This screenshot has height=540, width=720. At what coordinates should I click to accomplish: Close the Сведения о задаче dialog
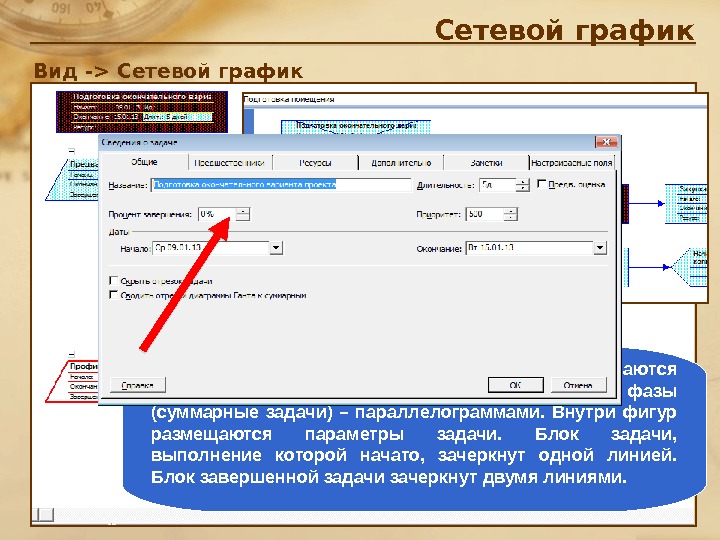(x=606, y=142)
